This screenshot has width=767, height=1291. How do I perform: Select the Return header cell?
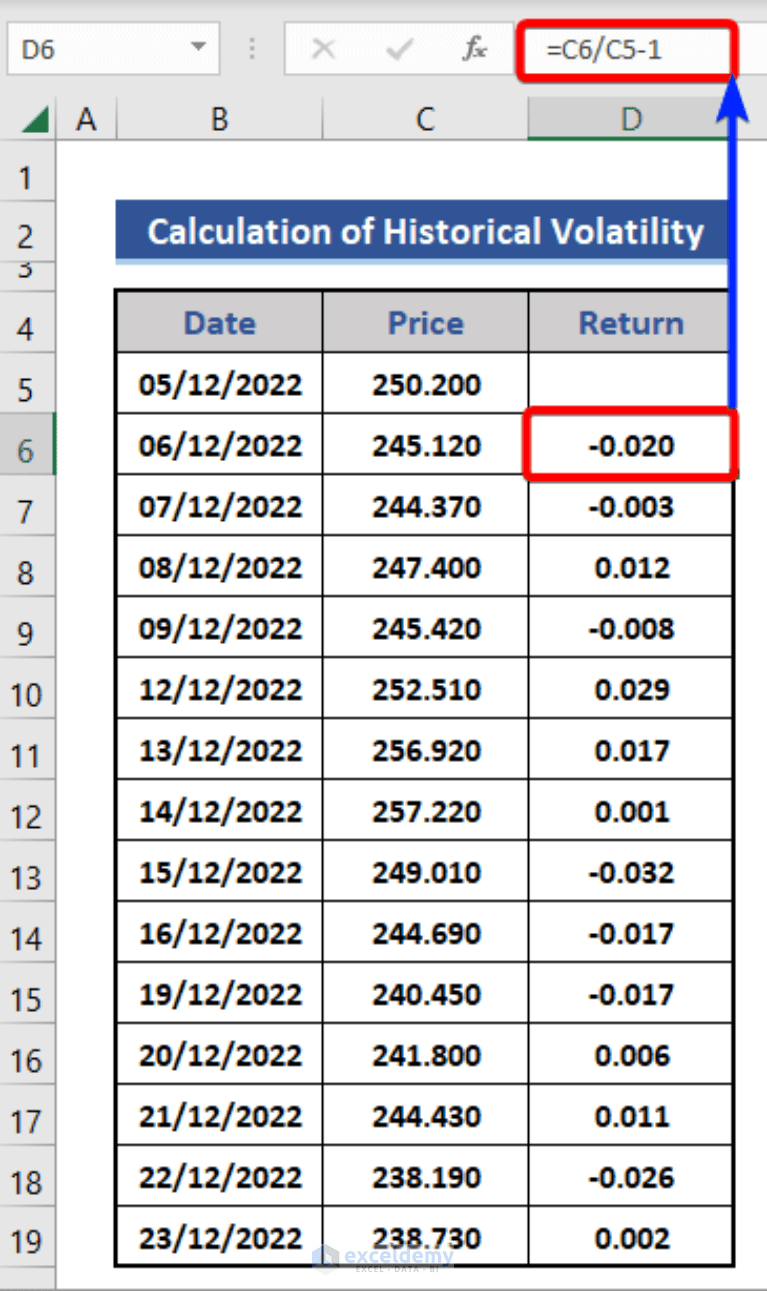point(630,322)
